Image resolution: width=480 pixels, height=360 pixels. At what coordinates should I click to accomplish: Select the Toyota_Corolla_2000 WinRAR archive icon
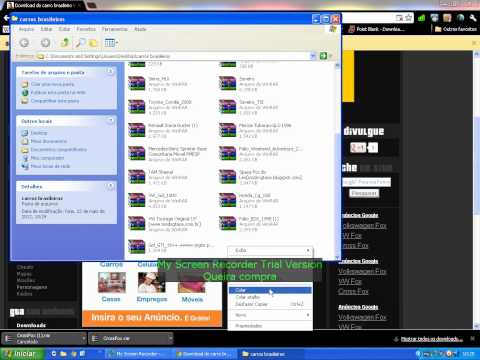click(x=137, y=107)
